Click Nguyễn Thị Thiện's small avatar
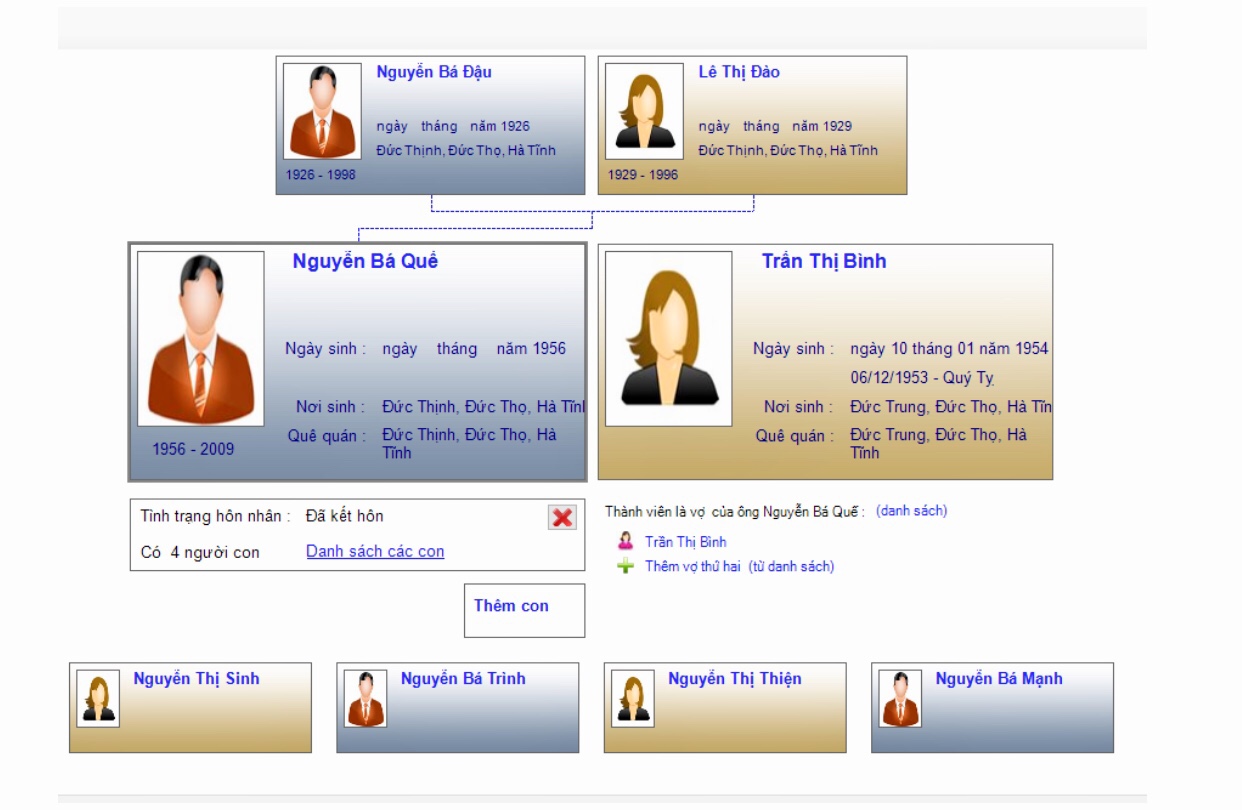This screenshot has width=1242, height=810. coord(633,698)
